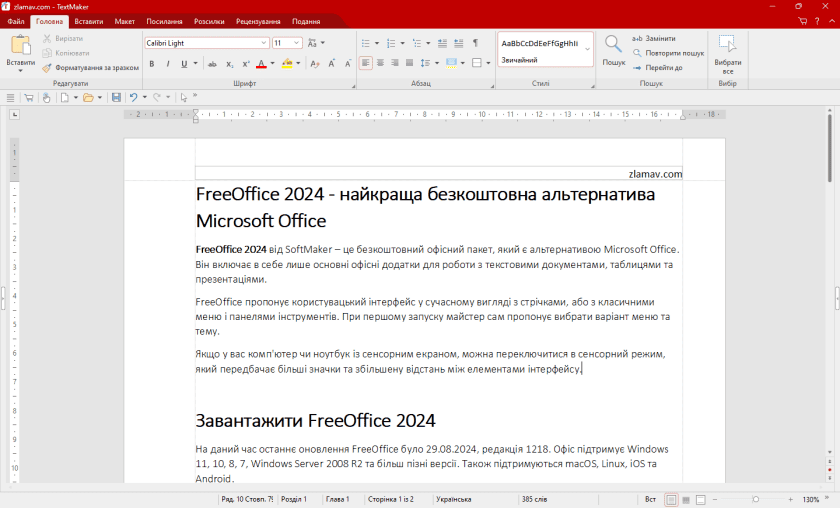
Task: Click the zoom slider handle in status bar
Action: [755, 499]
